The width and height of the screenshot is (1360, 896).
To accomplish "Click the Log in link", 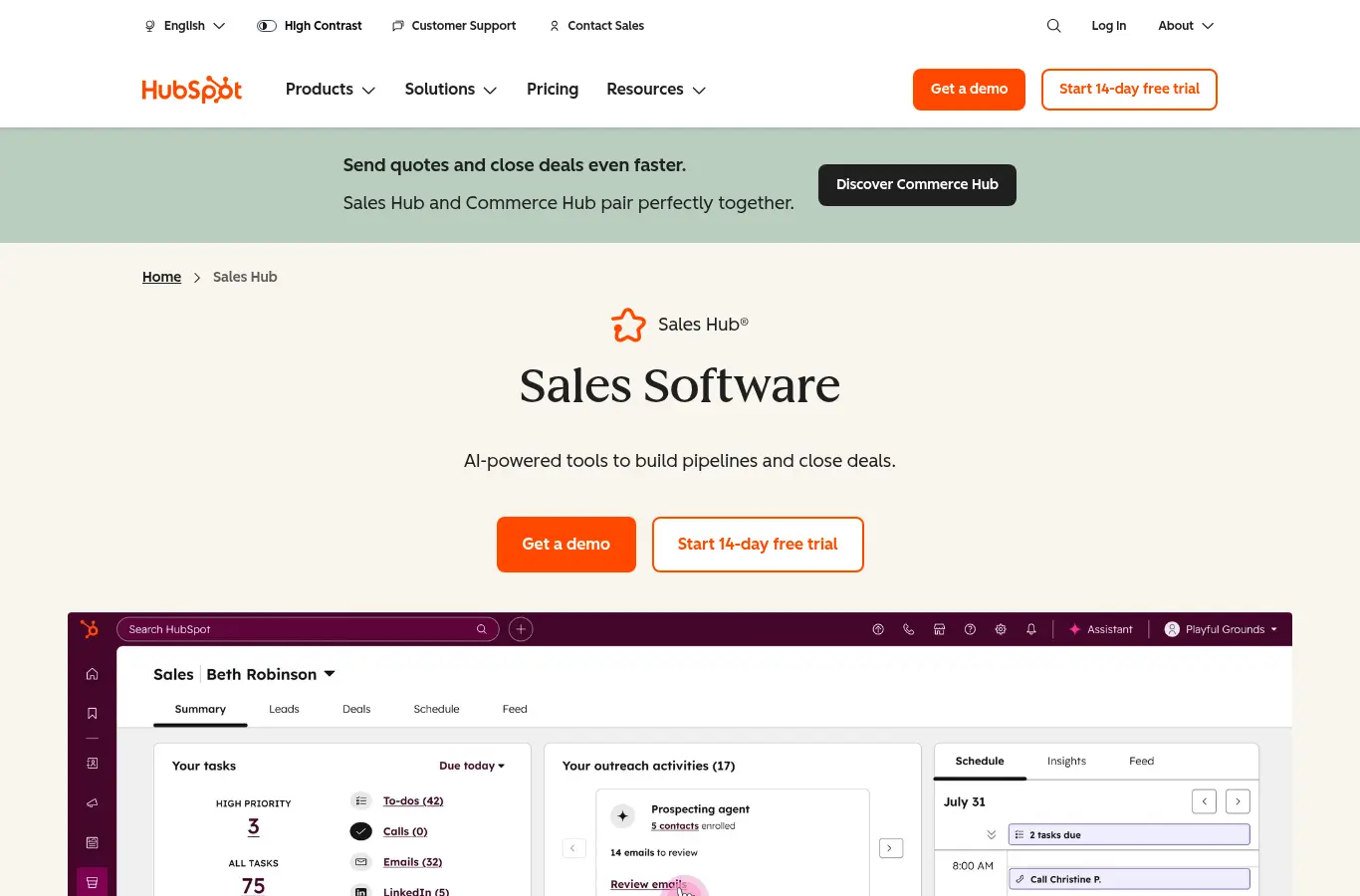I will [x=1109, y=26].
